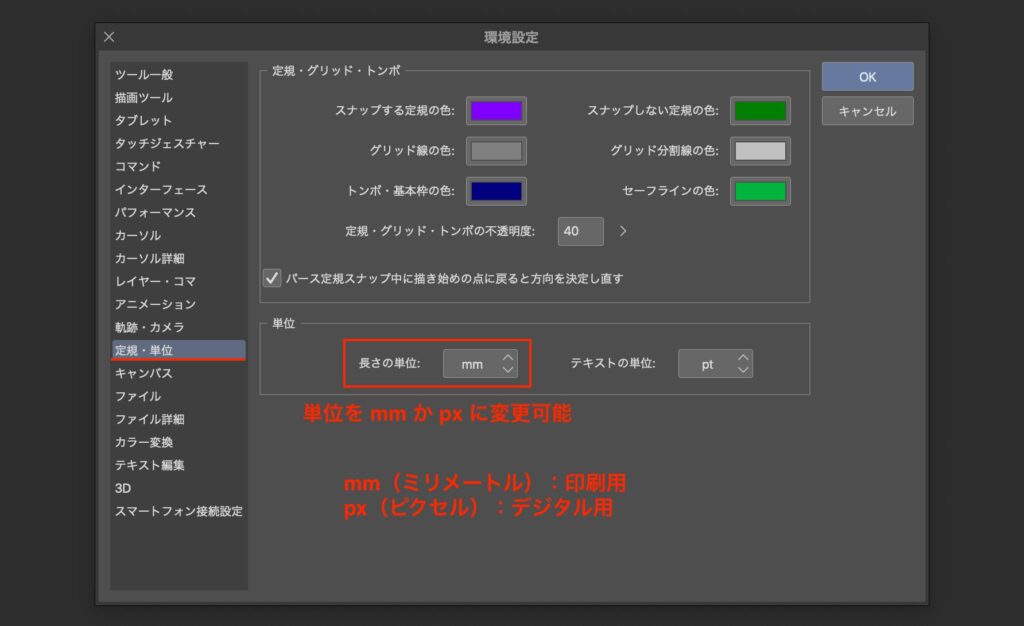Image resolution: width=1024 pixels, height=626 pixels.
Task: Open グリッド線の色 gray swatch
Action: point(496,151)
